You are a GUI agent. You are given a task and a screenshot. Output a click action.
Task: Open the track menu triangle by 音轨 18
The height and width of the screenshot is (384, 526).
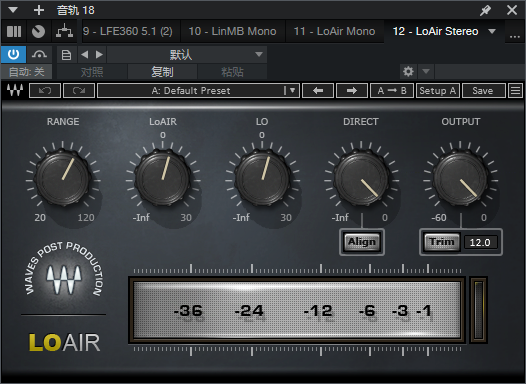coord(13,10)
